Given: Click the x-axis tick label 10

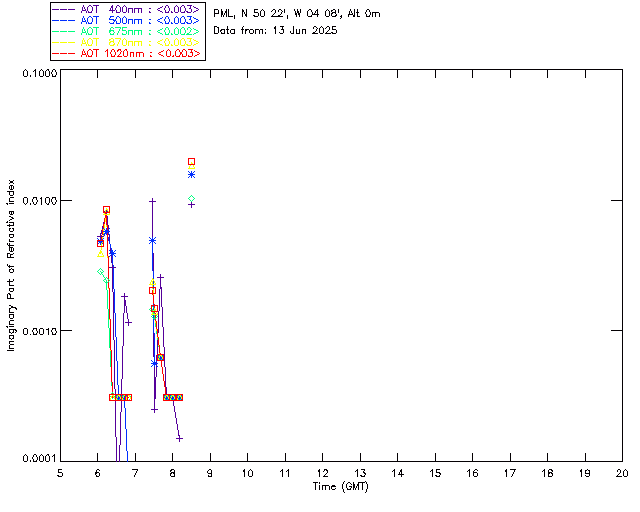Looking at the screenshot, I should click(248, 473).
